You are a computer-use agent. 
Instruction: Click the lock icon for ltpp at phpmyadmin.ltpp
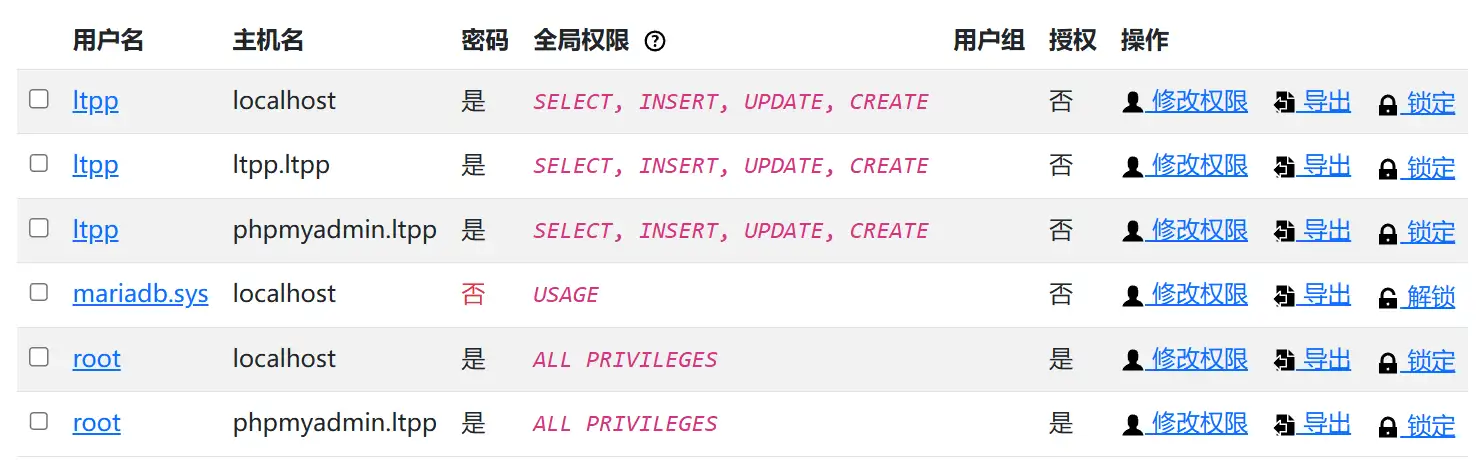1388,234
